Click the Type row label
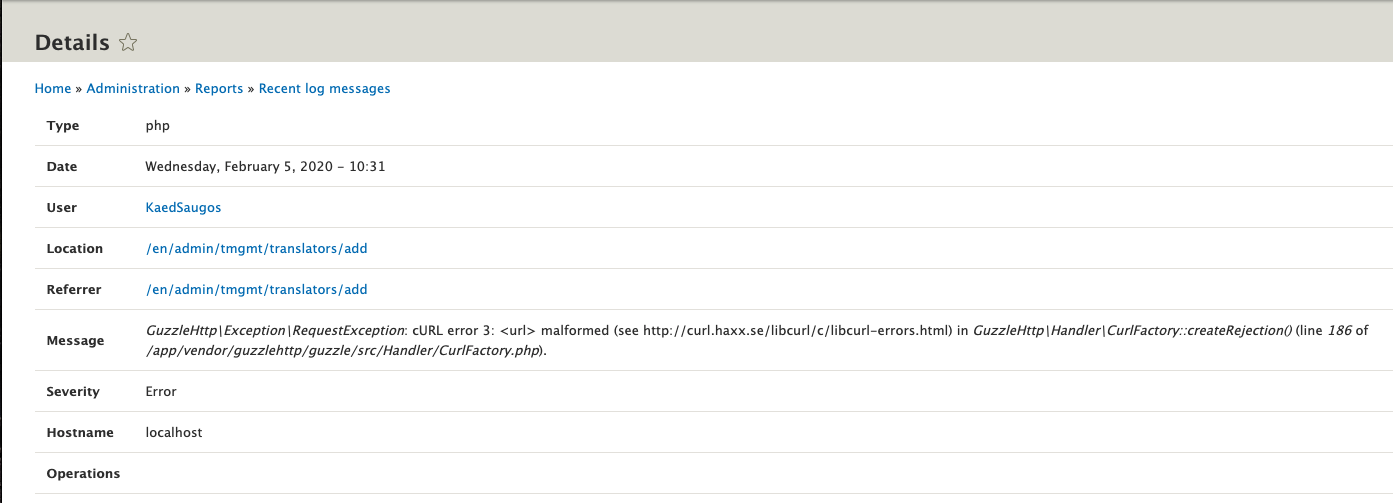This screenshot has height=503, width=1393. pos(63,126)
